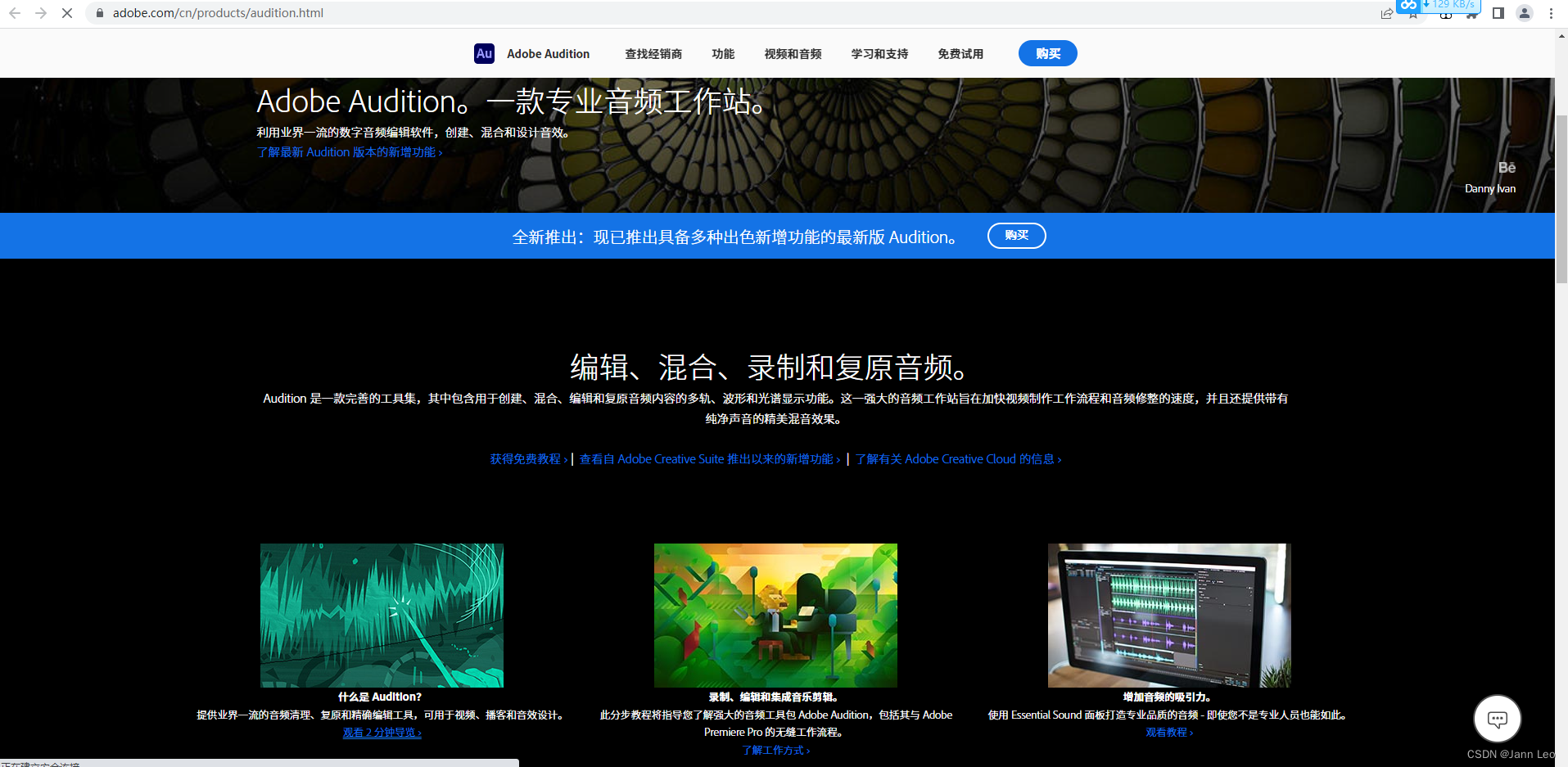Click the 什么是 Audition? heading
The width and height of the screenshot is (1568, 767).
tap(380, 697)
